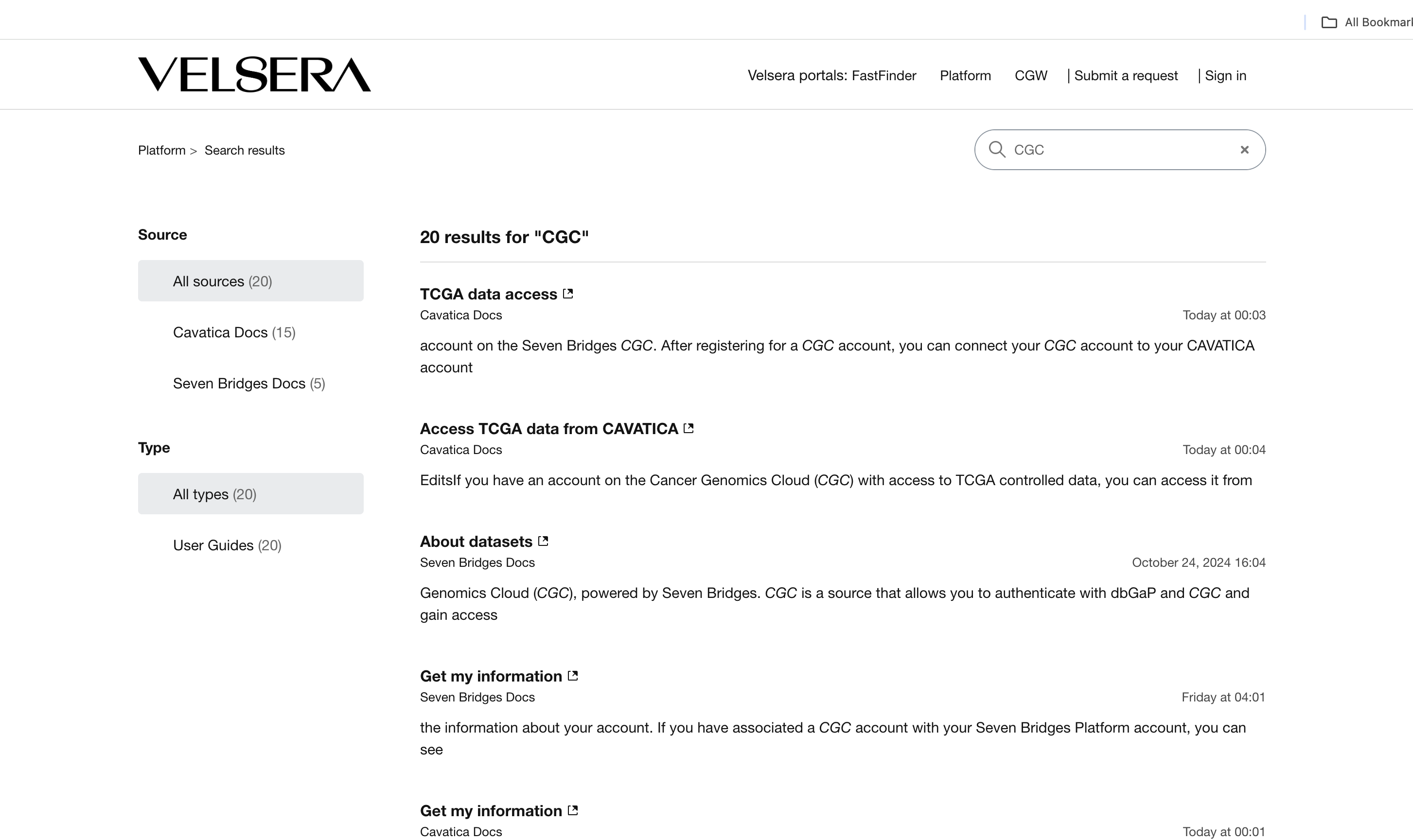The width and height of the screenshot is (1413, 840).
Task: Click Sign in
Action: [x=1225, y=75]
